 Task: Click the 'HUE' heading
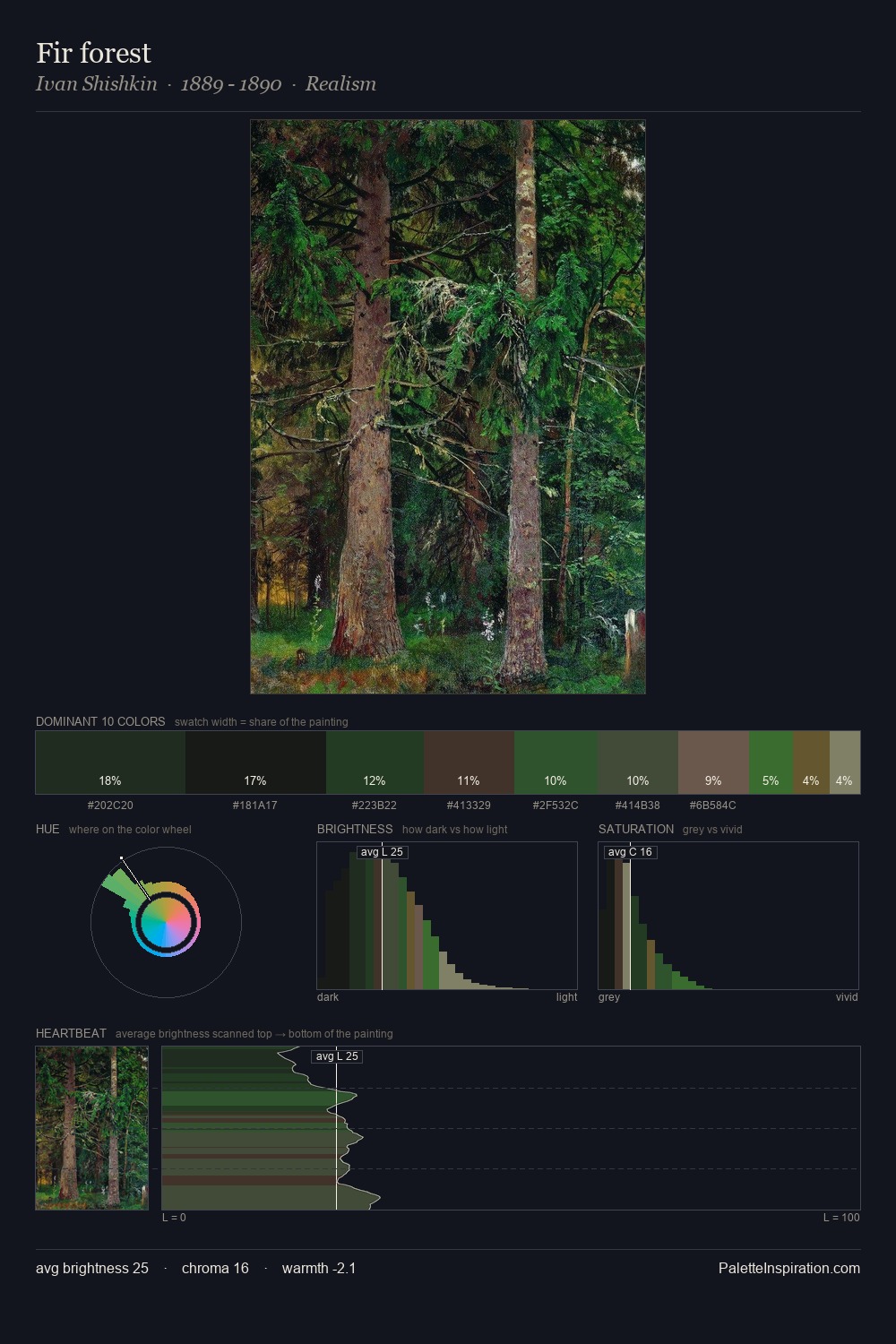click(x=47, y=829)
